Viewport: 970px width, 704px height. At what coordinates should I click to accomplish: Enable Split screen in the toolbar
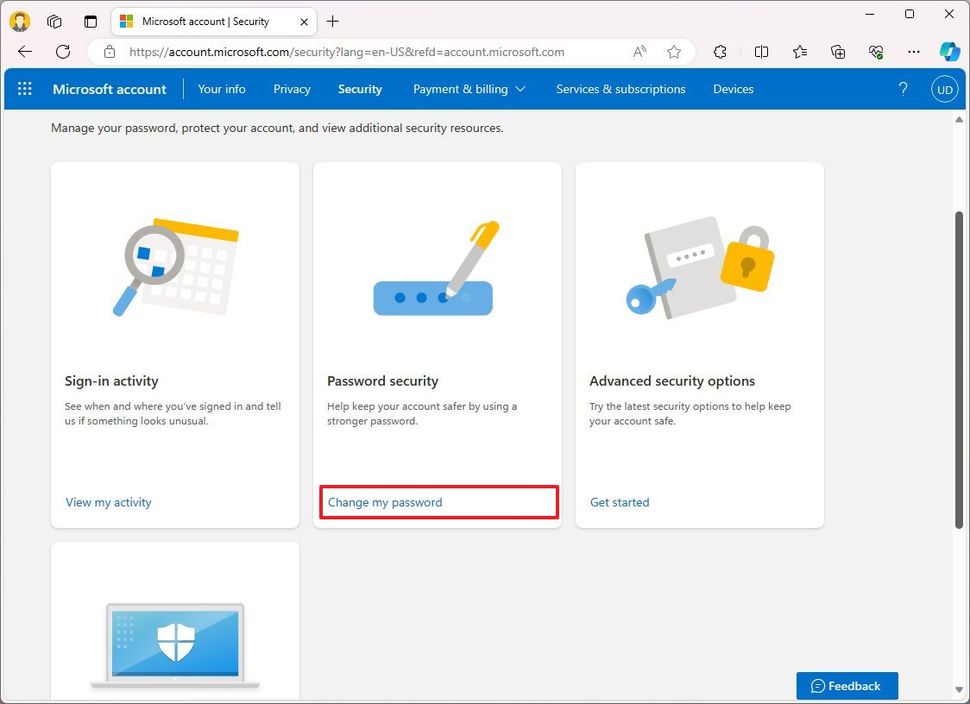click(761, 51)
